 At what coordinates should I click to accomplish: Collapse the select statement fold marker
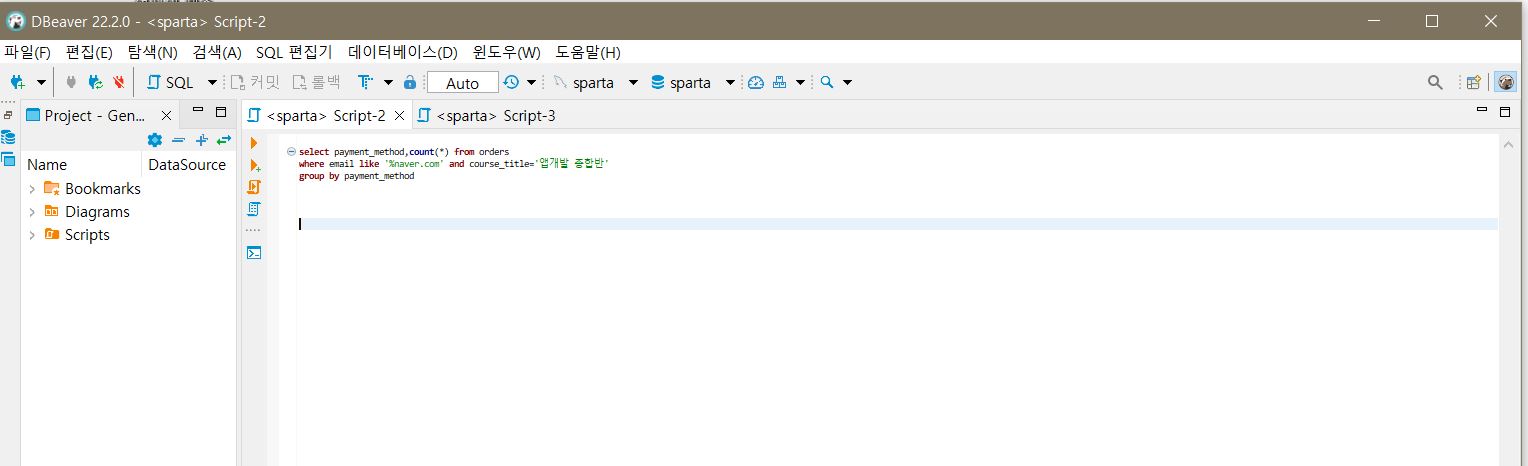(x=290, y=152)
